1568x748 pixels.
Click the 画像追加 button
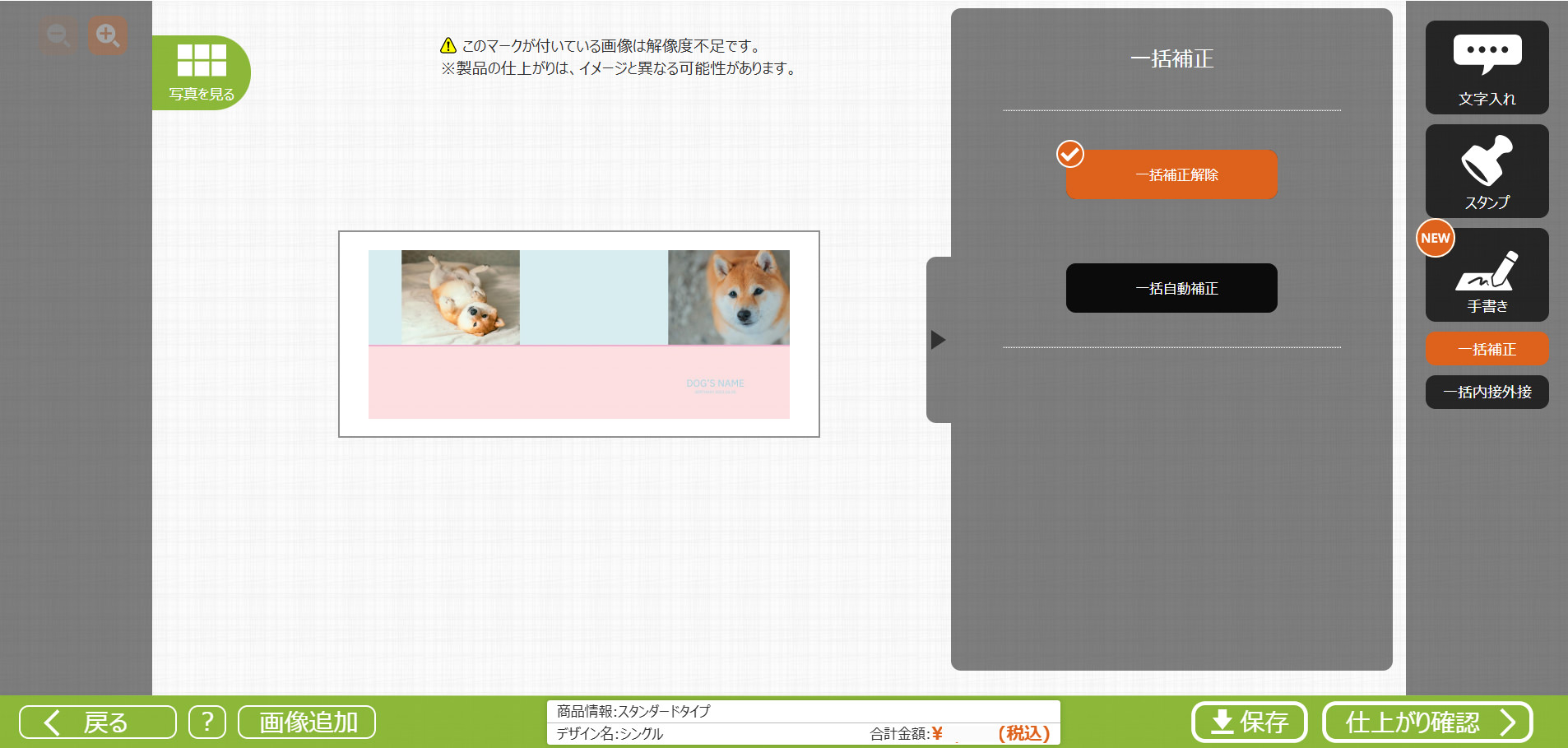[307, 722]
